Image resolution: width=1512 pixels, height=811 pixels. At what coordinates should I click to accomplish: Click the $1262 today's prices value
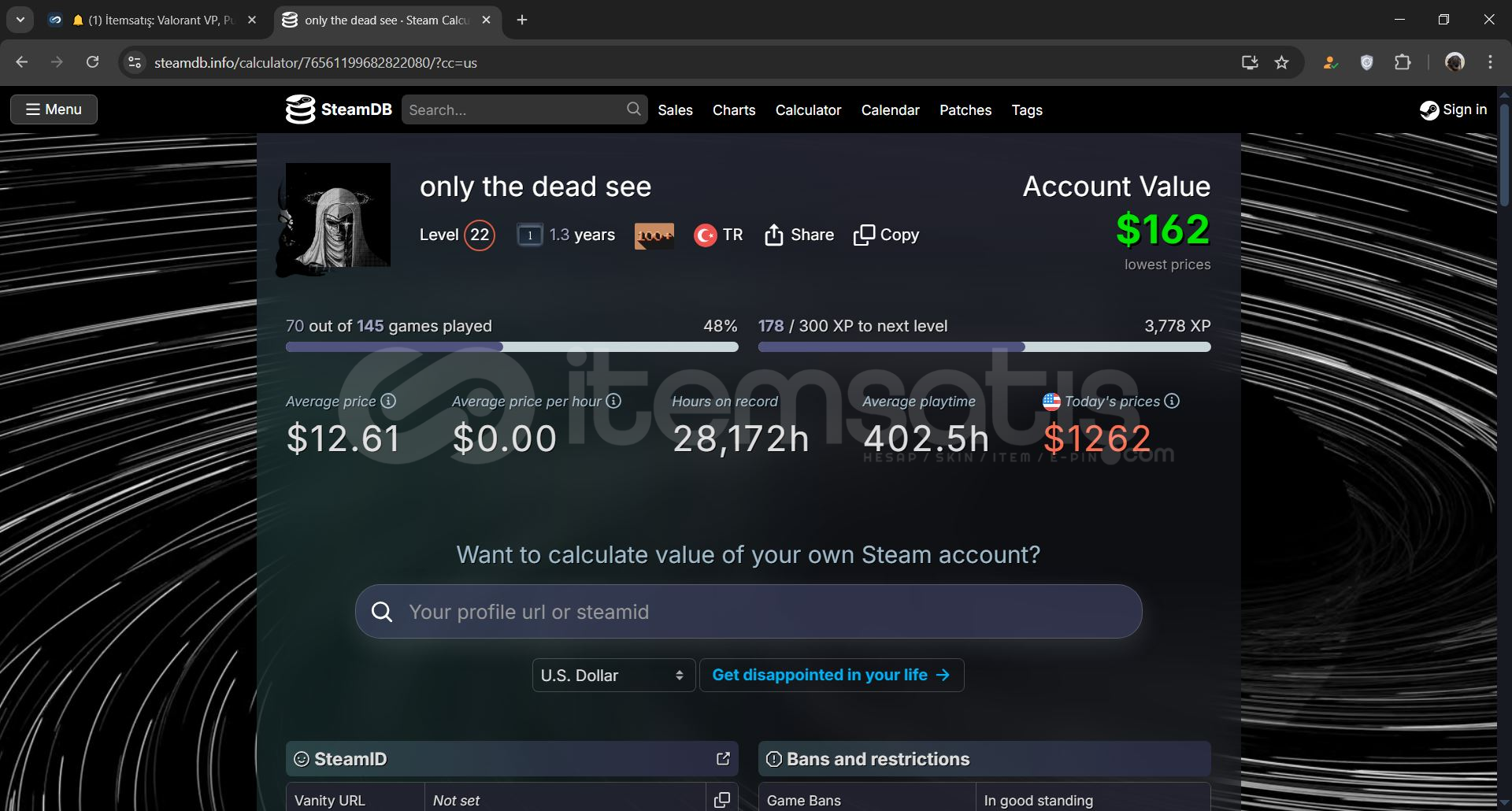point(1097,439)
